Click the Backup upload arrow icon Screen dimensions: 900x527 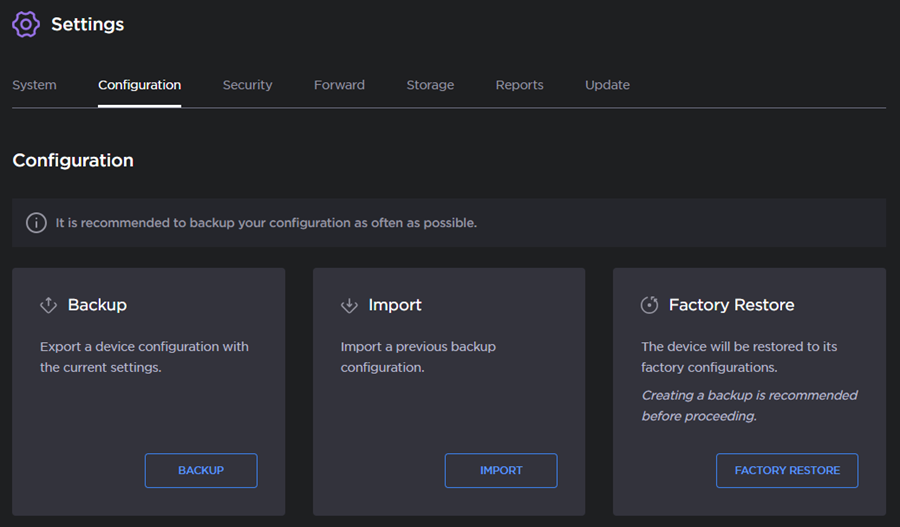point(48,306)
